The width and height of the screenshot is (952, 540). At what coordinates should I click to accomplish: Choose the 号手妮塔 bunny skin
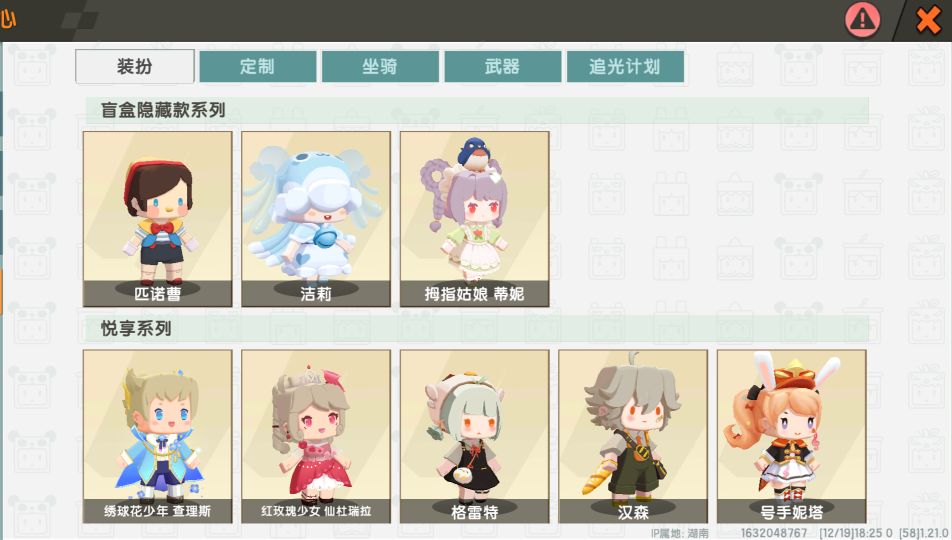(x=791, y=436)
